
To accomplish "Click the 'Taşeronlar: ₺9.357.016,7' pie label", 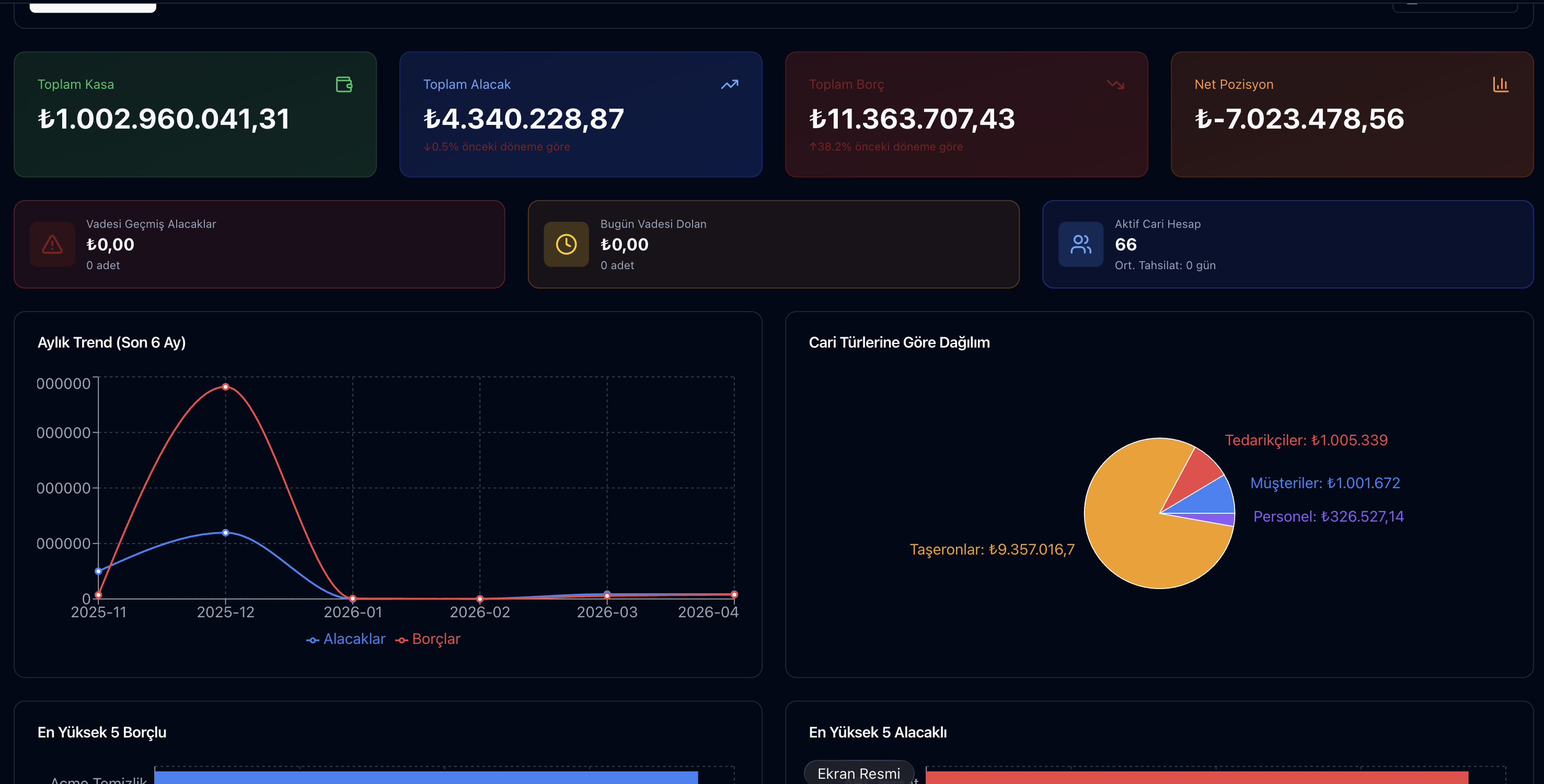I will 992,550.
